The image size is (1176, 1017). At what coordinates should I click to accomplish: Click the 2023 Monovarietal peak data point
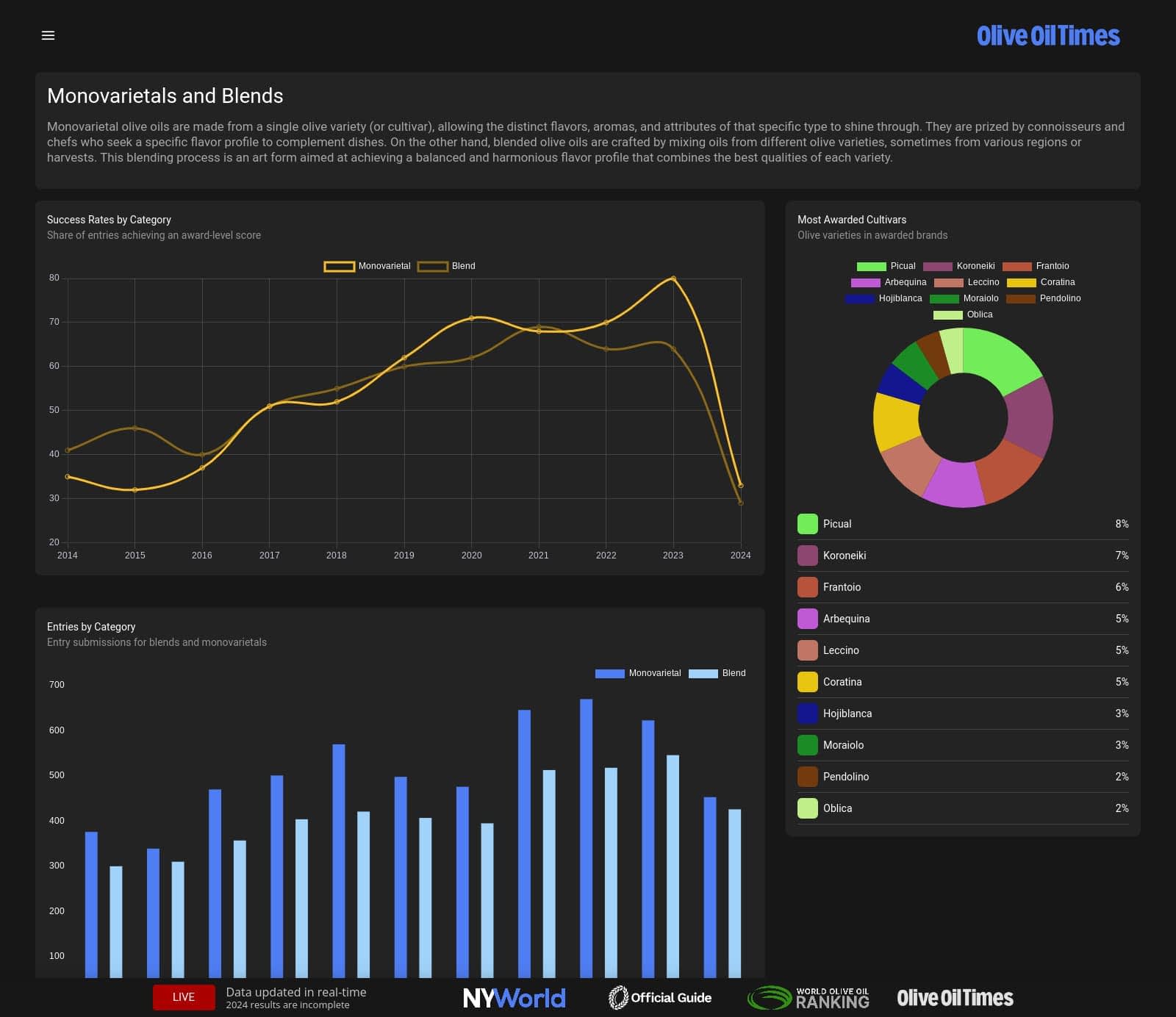[673, 278]
